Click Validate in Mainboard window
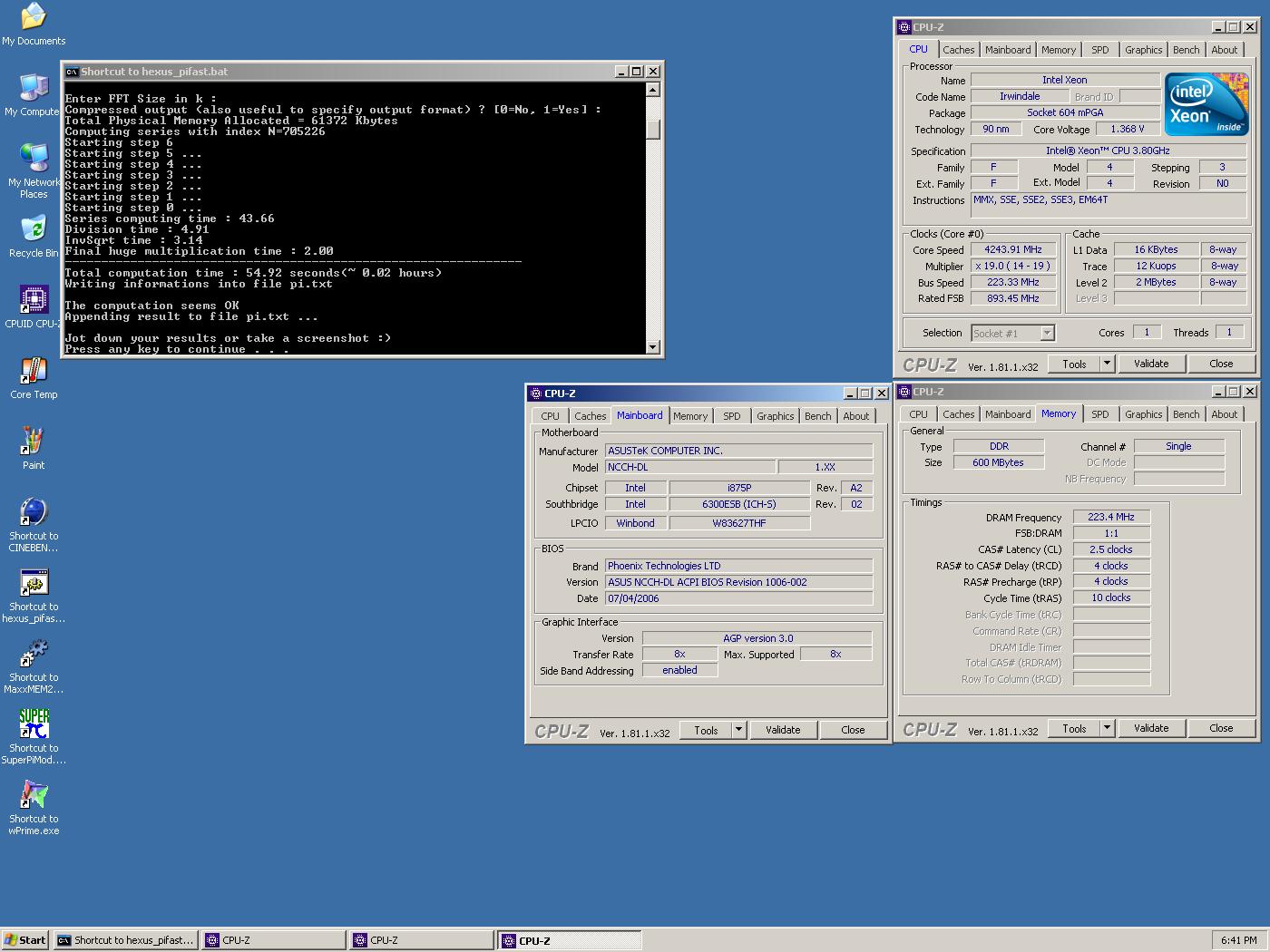 pos(783,730)
